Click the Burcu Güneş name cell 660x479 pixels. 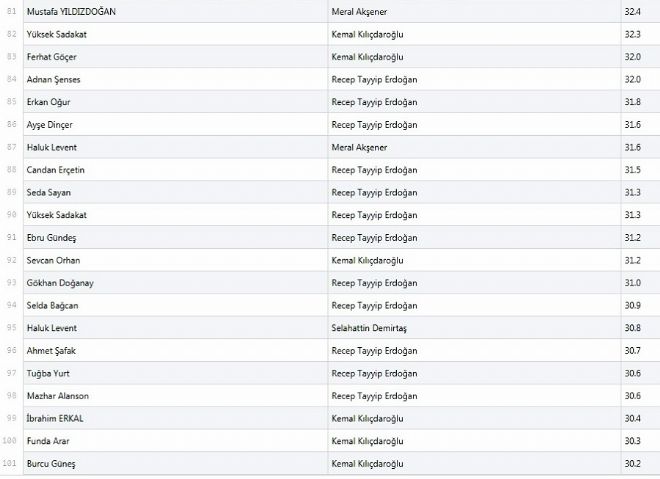[x=51, y=464]
